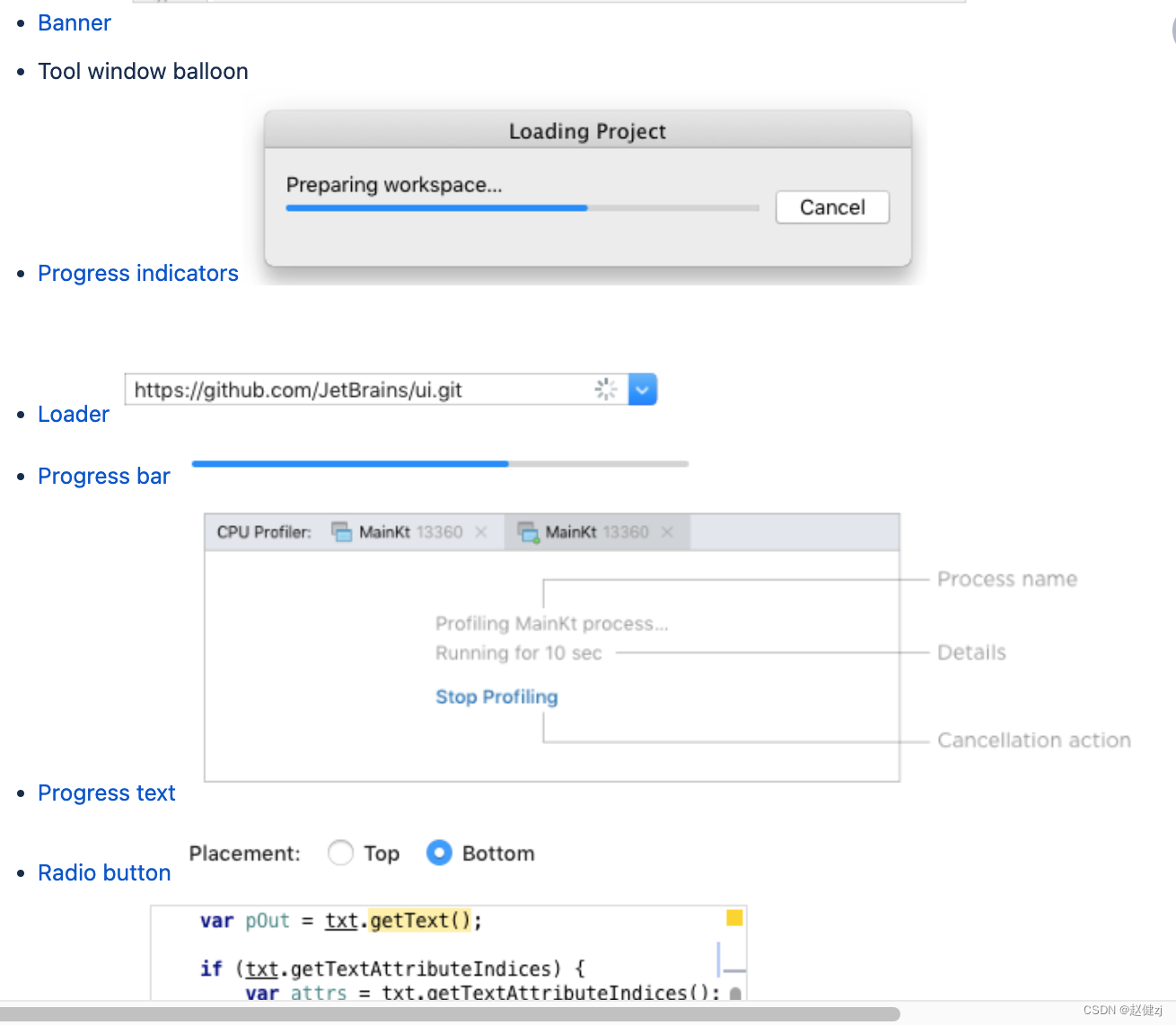Select the Top placement radio button
This screenshot has height=1025, width=1176.
(340, 853)
